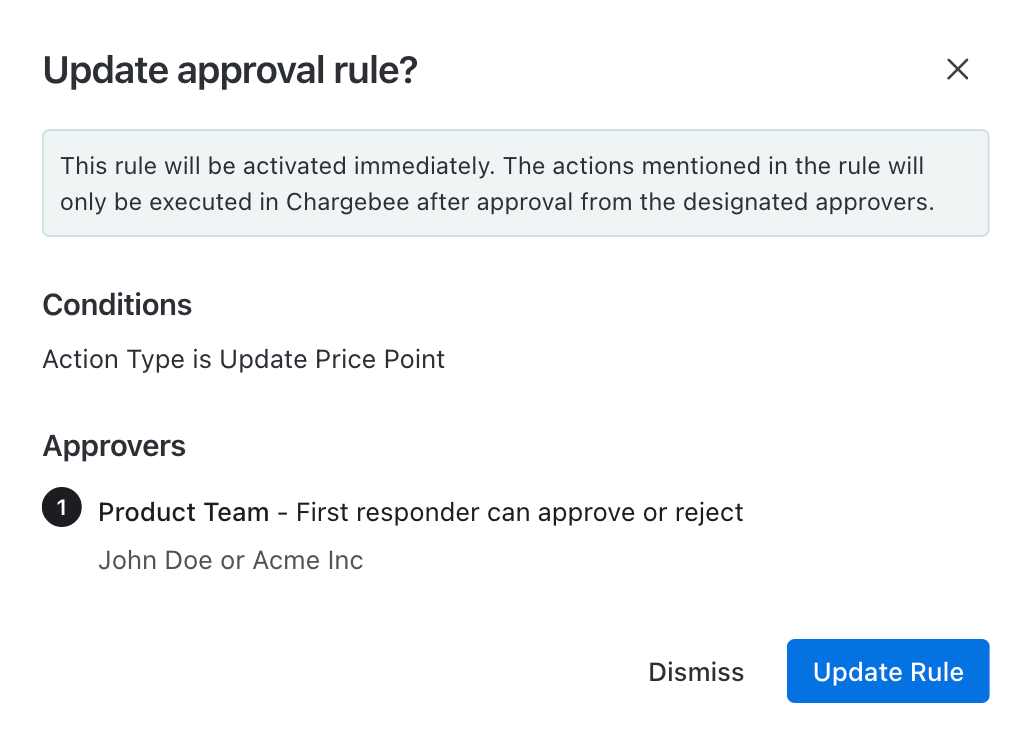Close the Update approval rule dialog
Screen dimensions: 1022x738
click(957, 69)
